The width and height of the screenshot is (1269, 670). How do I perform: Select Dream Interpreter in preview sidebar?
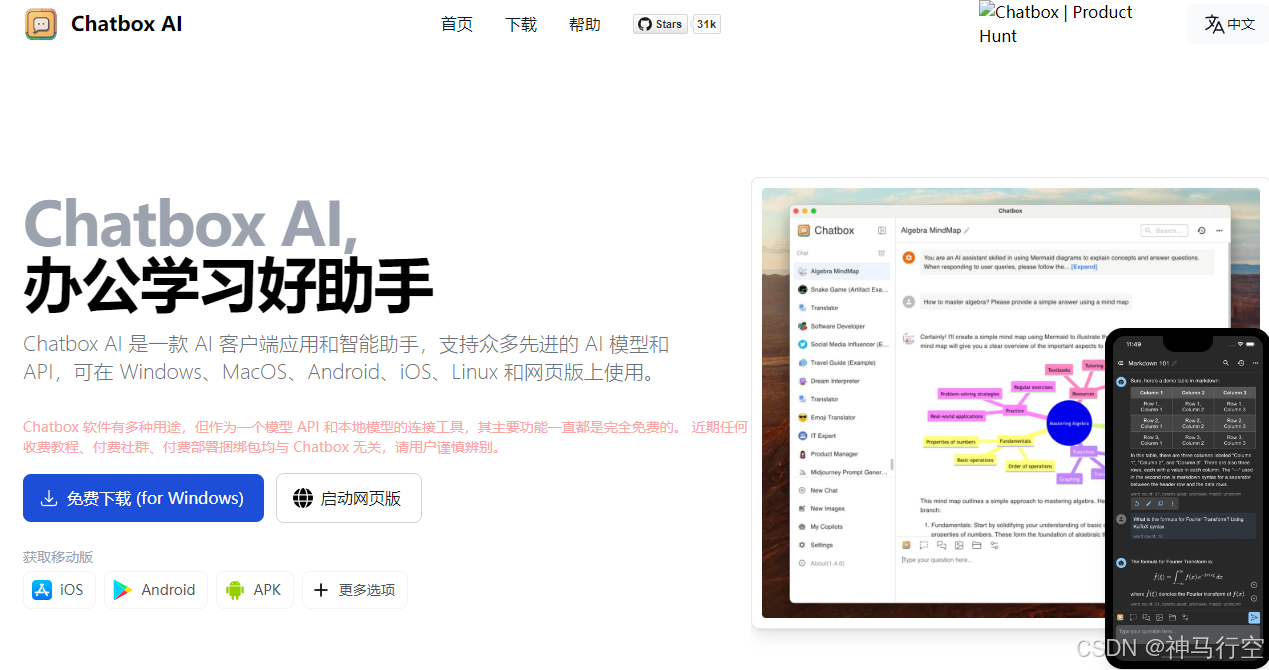click(x=842, y=381)
